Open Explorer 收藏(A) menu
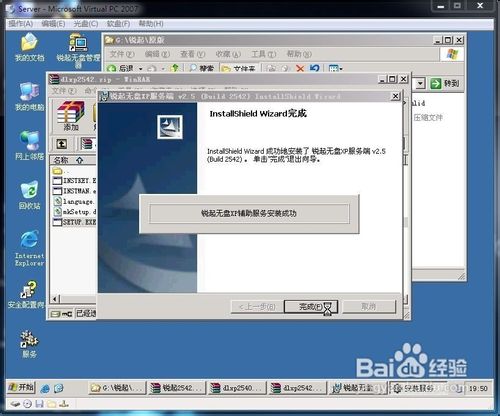The width and height of the screenshot is (500, 416). [228, 54]
